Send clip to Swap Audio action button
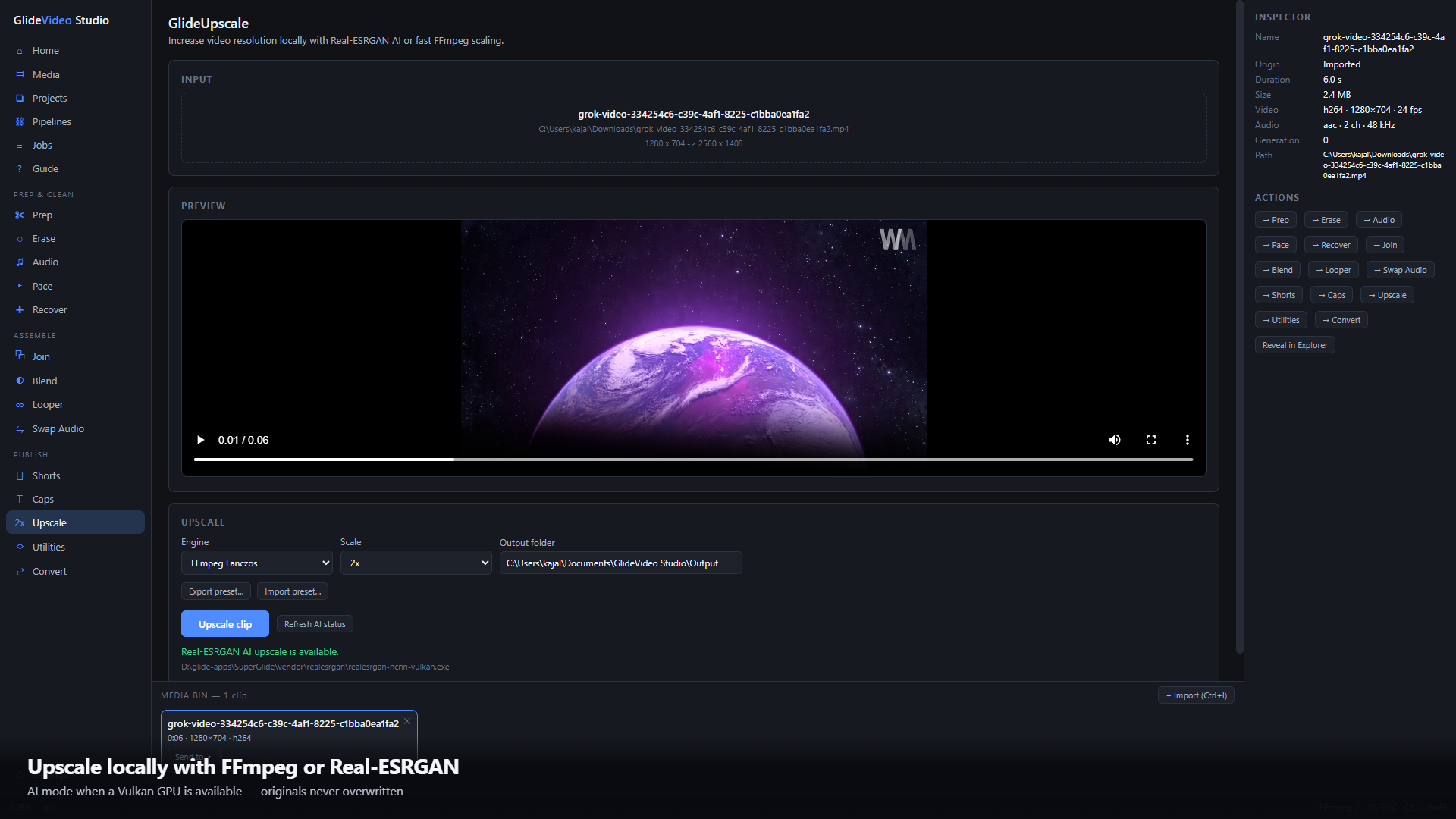 tap(1400, 270)
